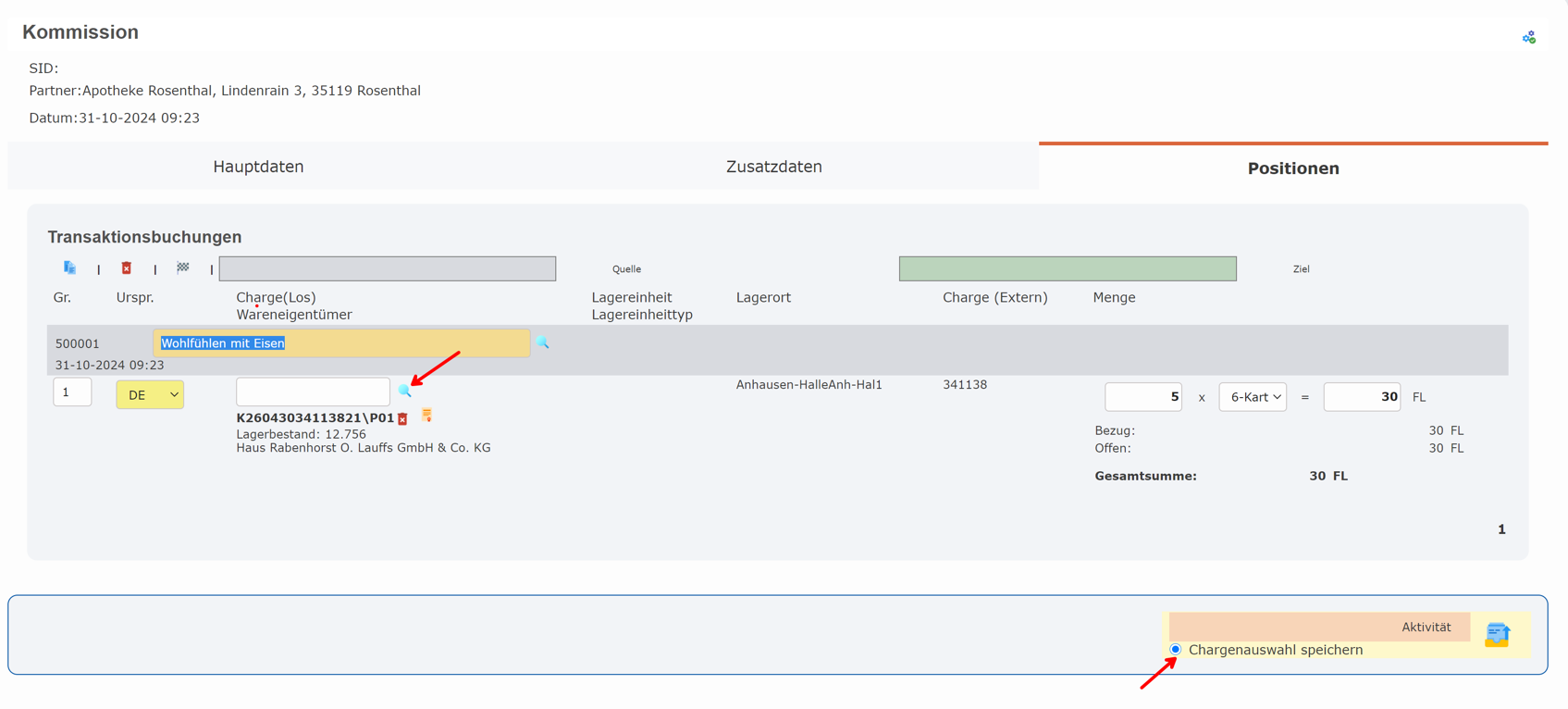Switch to the Hauptdaten tab
The height and width of the screenshot is (709, 1568).
pyautogui.click(x=258, y=167)
